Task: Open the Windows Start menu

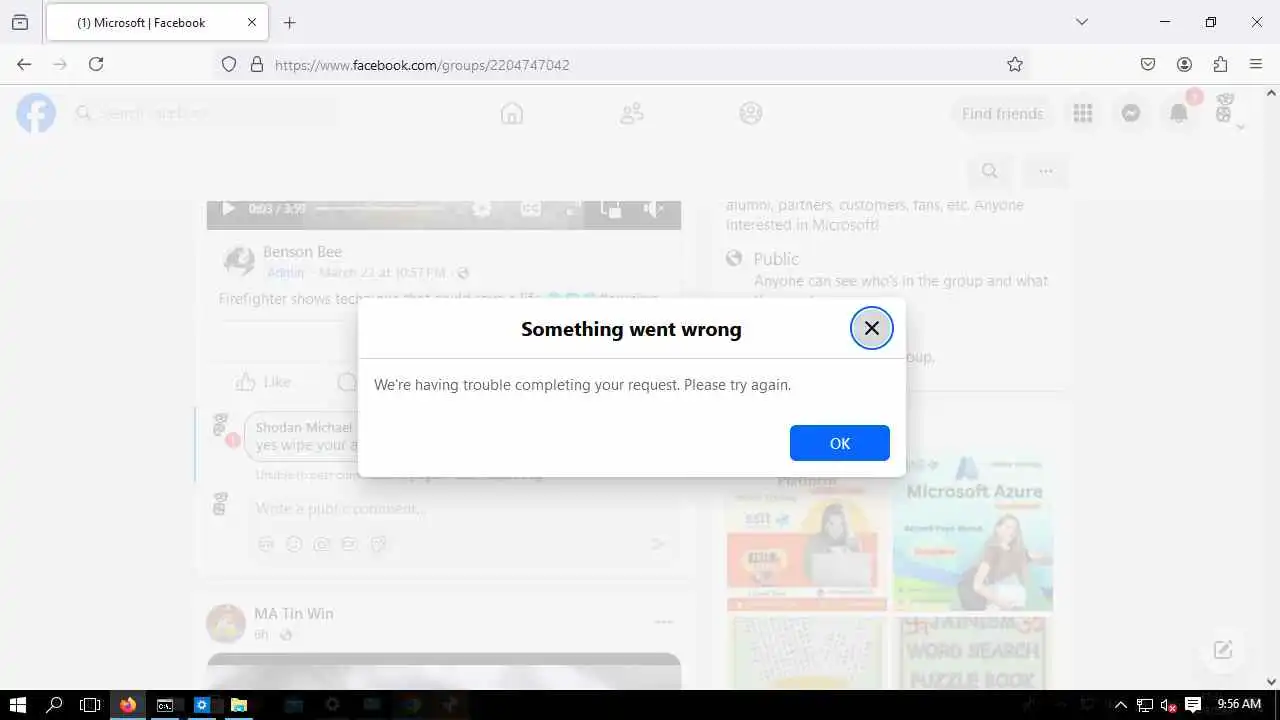Action: [18, 705]
